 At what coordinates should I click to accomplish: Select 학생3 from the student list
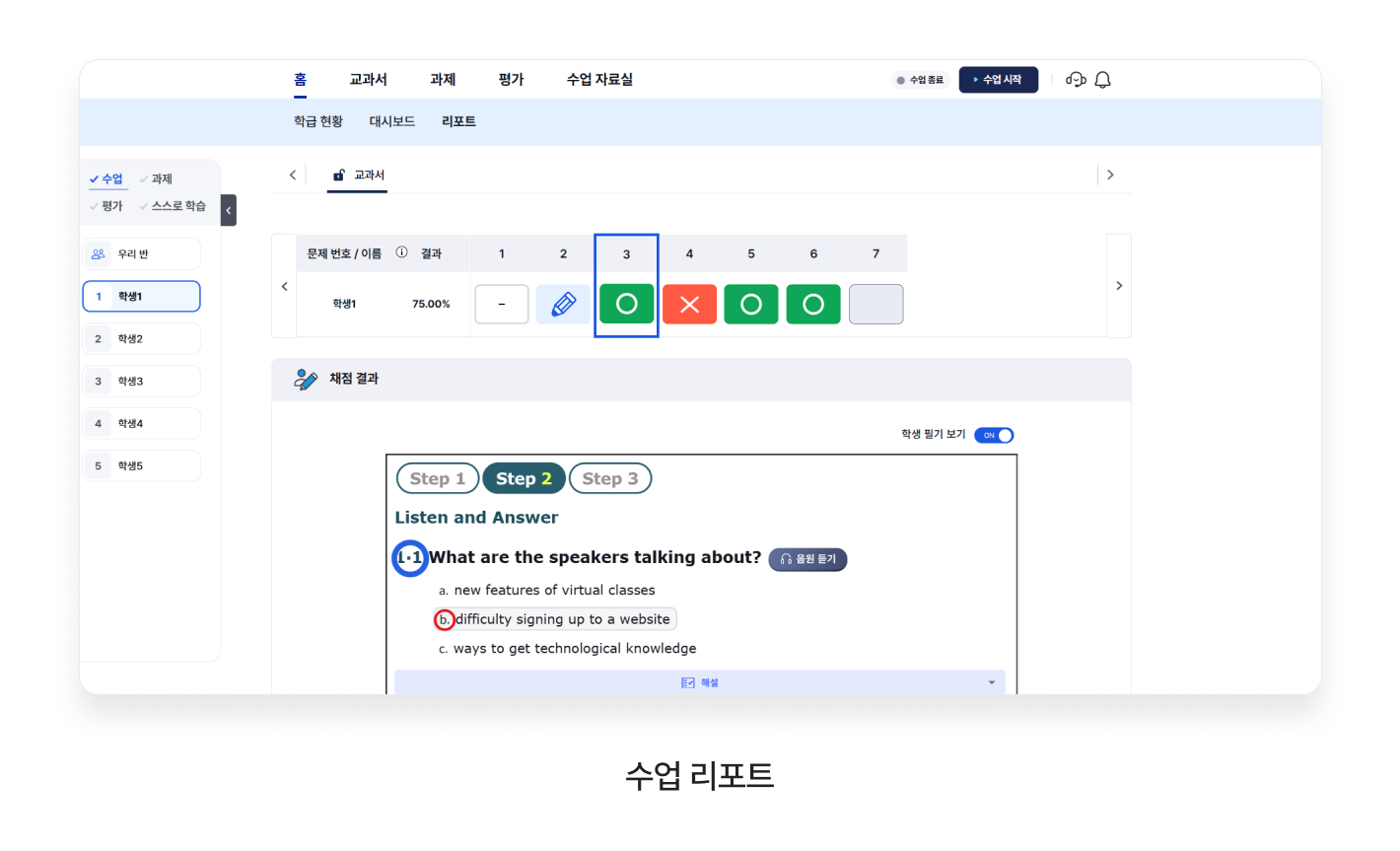click(141, 382)
